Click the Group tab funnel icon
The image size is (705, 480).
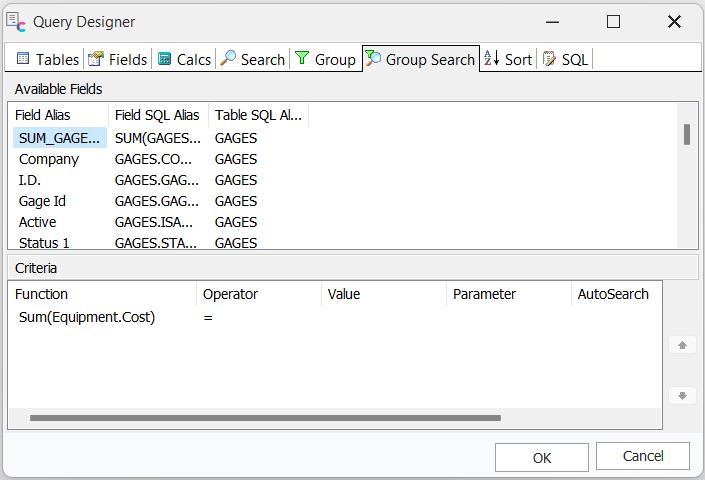[x=302, y=59]
